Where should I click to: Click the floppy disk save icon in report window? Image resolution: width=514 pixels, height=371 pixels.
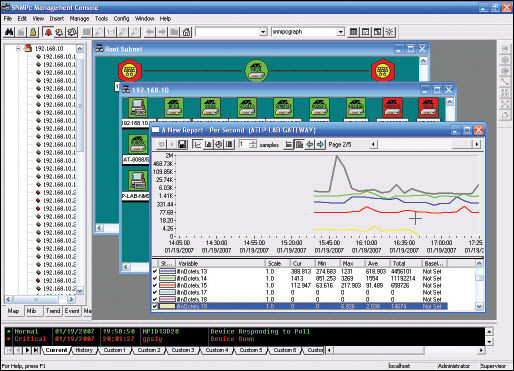click(x=182, y=144)
